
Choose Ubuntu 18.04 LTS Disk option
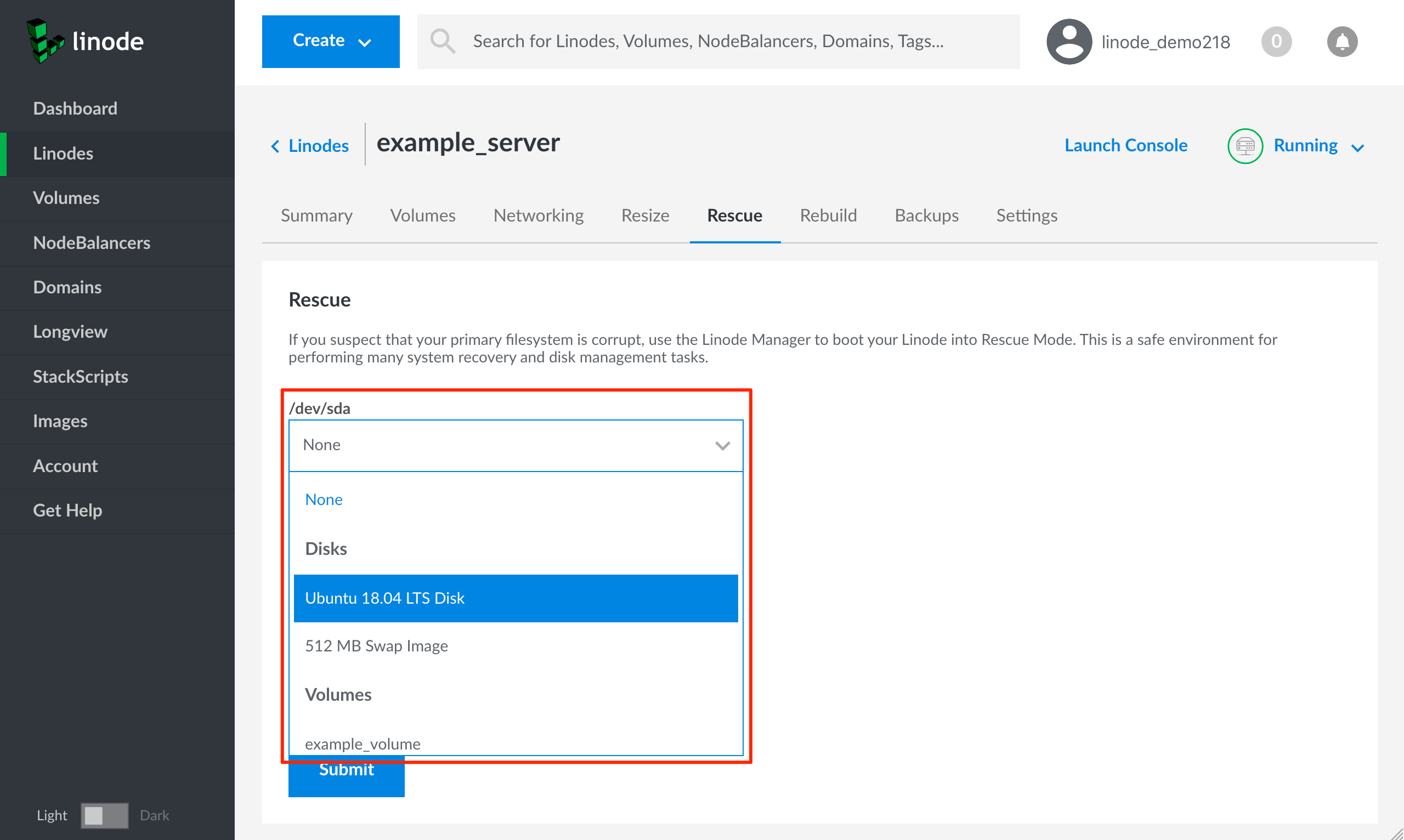click(515, 598)
